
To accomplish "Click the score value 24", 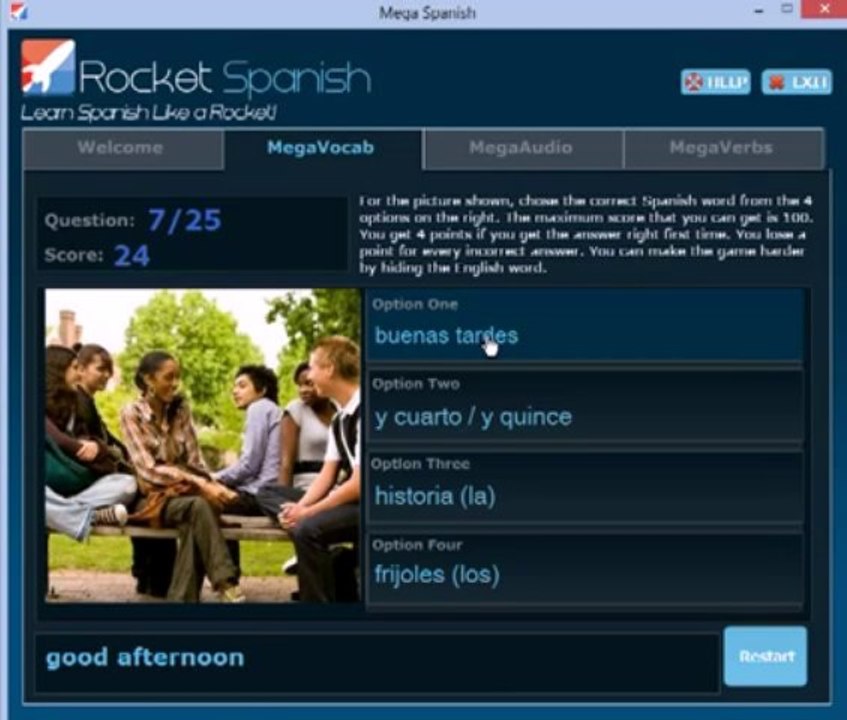I will pyautogui.click(x=132, y=256).
